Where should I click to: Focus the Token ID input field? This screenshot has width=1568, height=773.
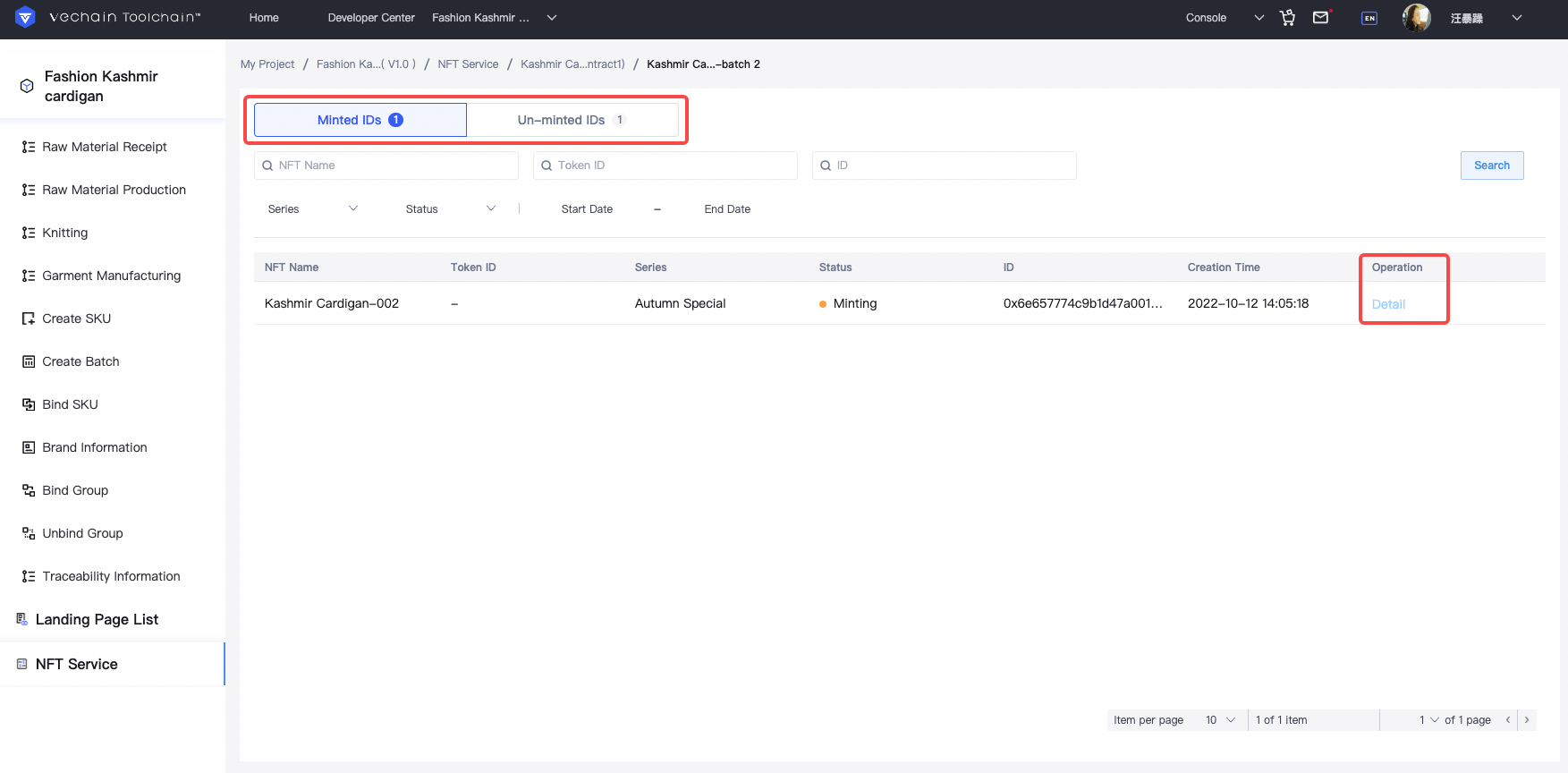[665, 166]
